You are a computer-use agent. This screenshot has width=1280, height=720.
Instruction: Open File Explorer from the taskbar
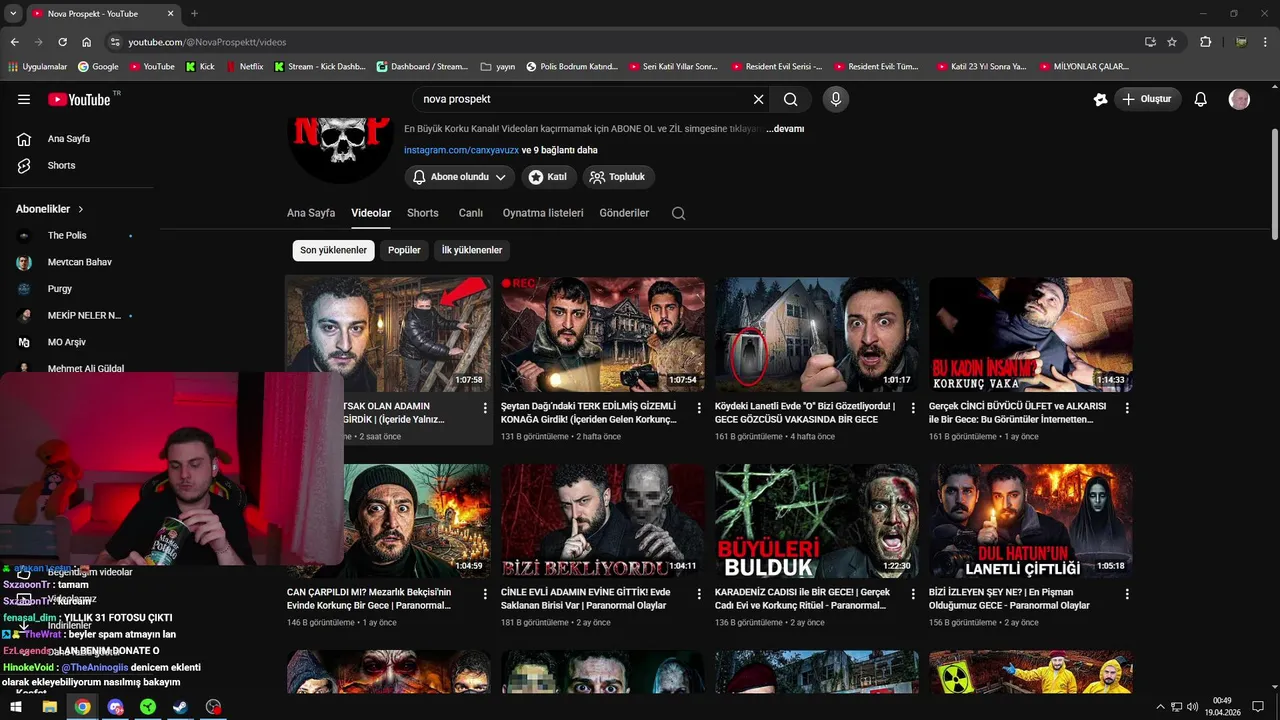tap(49, 707)
